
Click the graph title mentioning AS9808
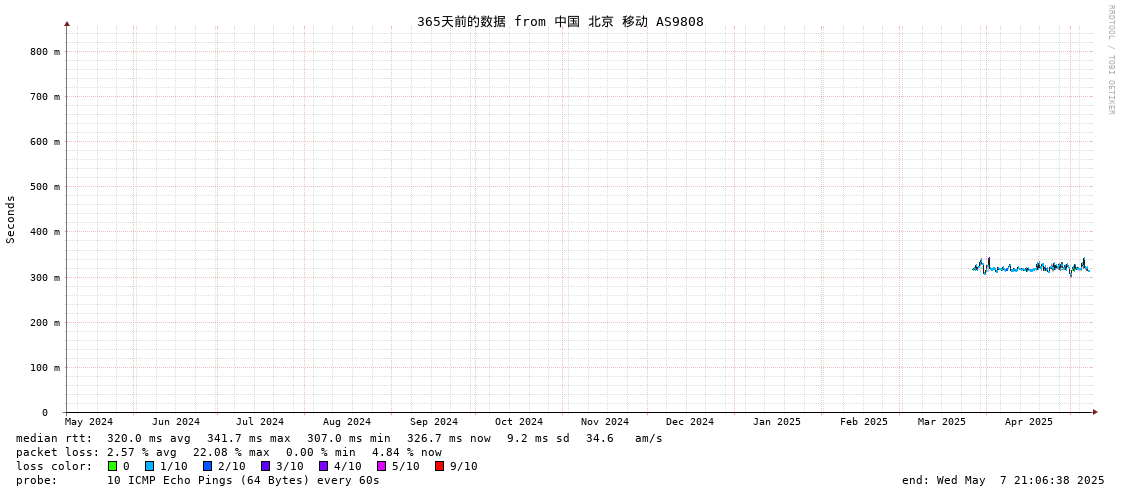coord(560,21)
